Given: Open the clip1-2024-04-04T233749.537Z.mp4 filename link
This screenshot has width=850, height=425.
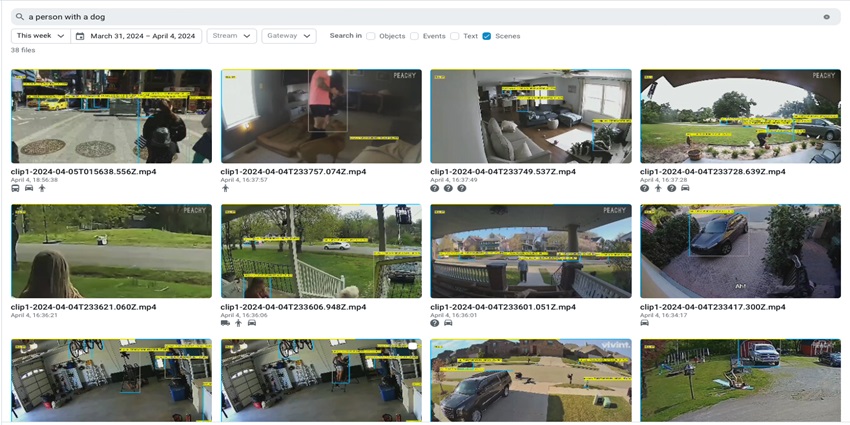Looking at the screenshot, I should tap(502, 172).
